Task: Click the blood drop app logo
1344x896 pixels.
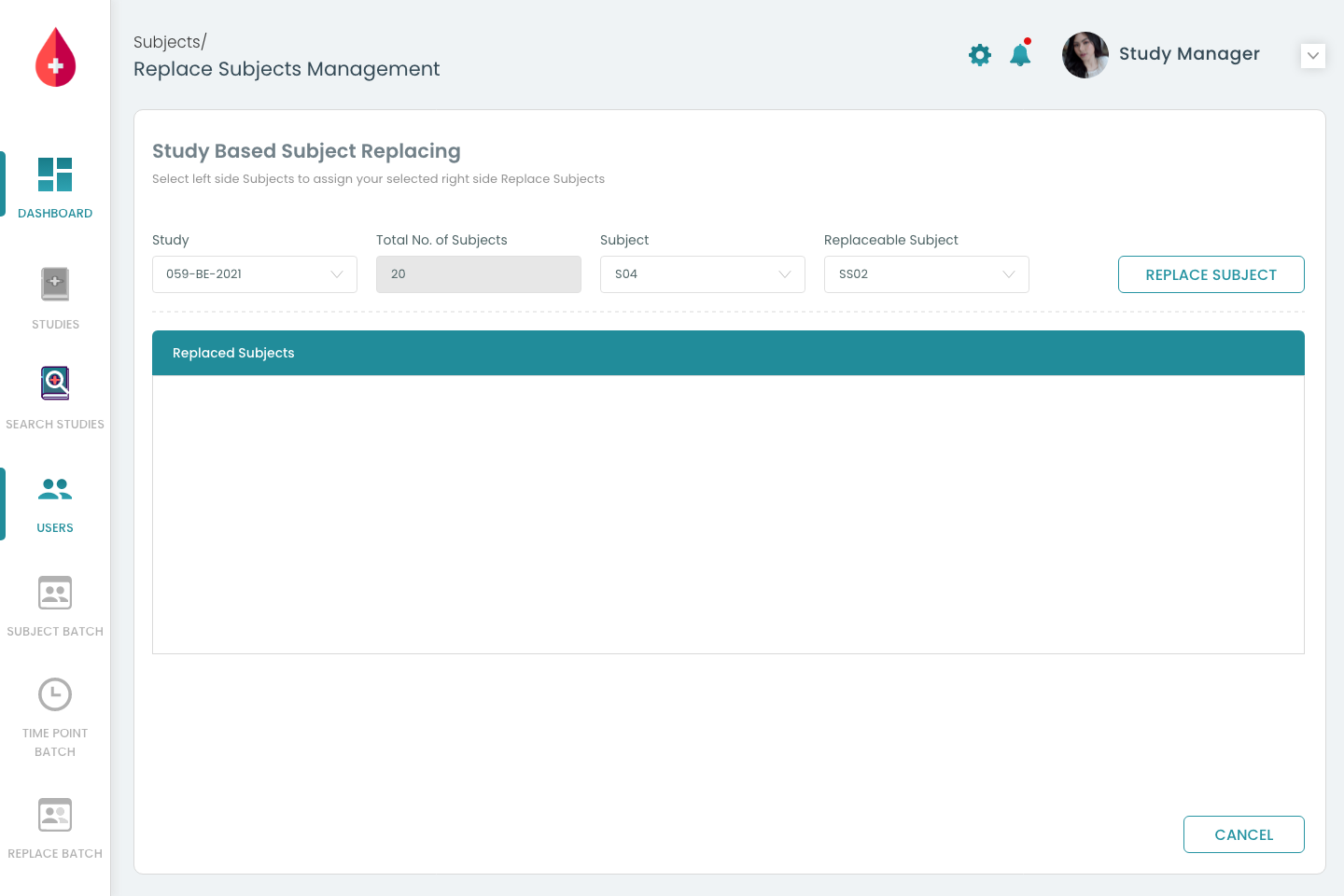Action: pos(55,57)
